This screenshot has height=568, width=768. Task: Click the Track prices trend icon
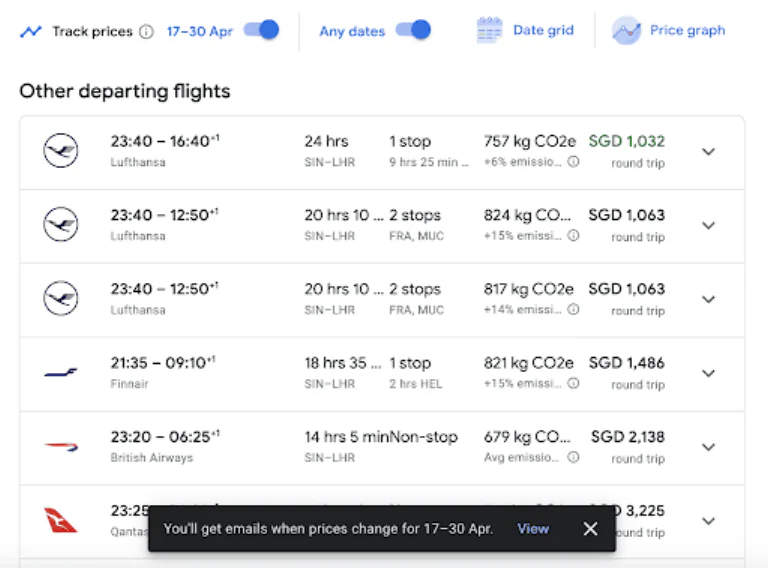pos(31,31)
